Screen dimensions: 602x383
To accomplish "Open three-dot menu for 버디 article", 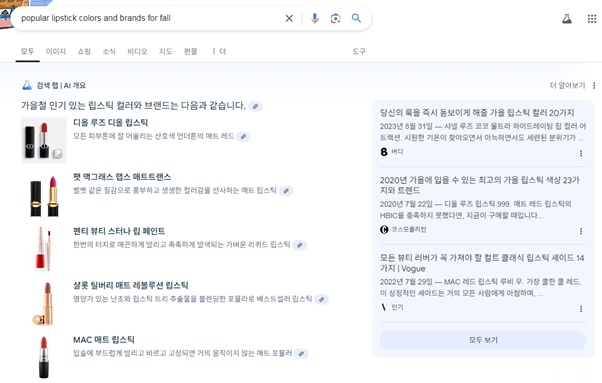I will click(581, 154).
